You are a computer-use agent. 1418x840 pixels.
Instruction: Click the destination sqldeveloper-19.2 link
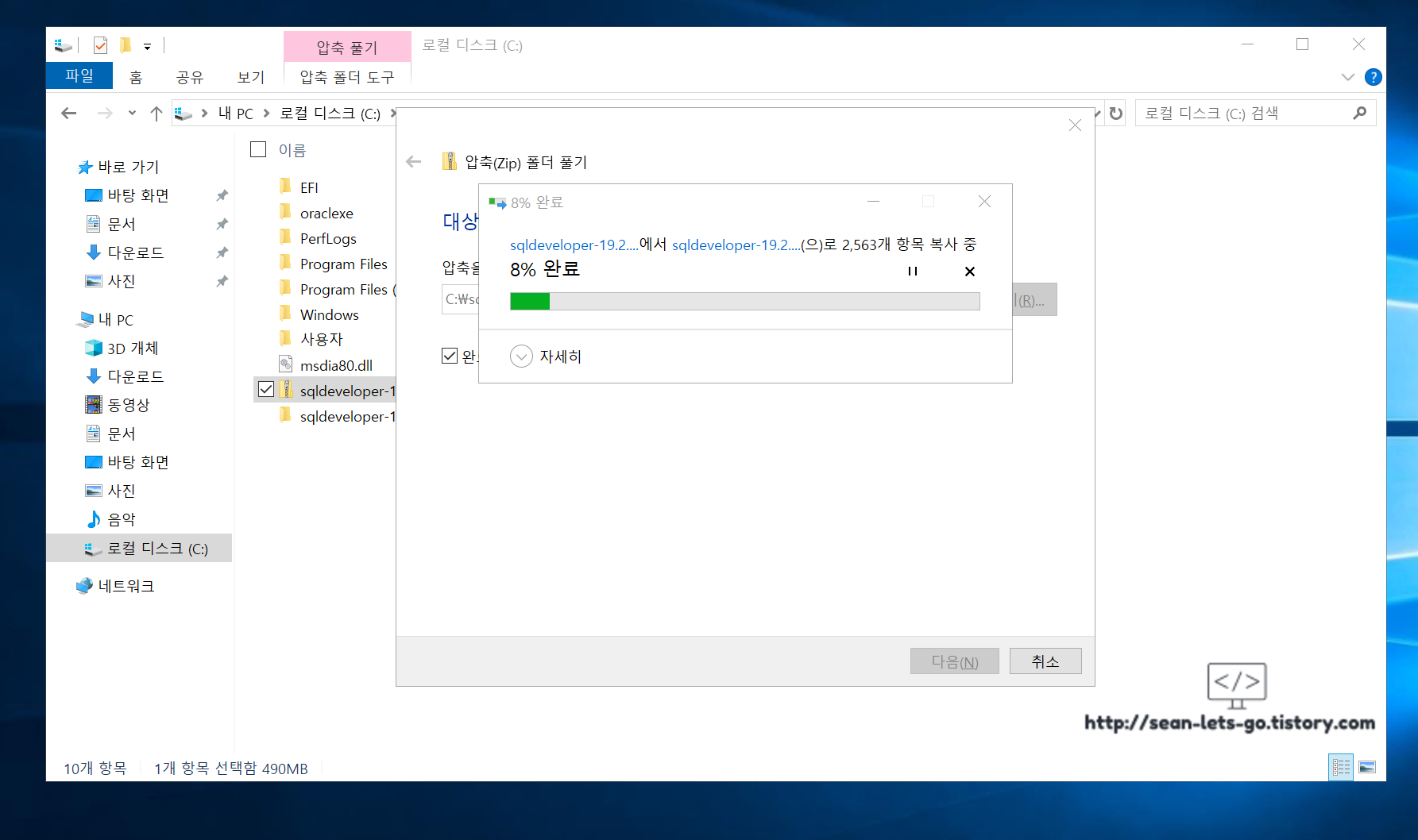coord(736,245)
